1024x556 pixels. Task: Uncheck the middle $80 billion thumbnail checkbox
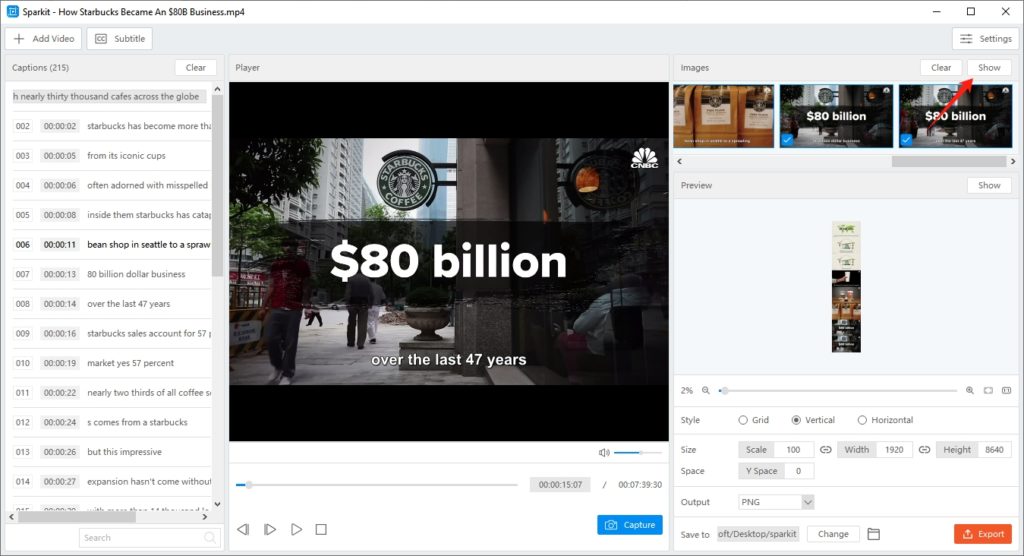(x=788, y=140)
